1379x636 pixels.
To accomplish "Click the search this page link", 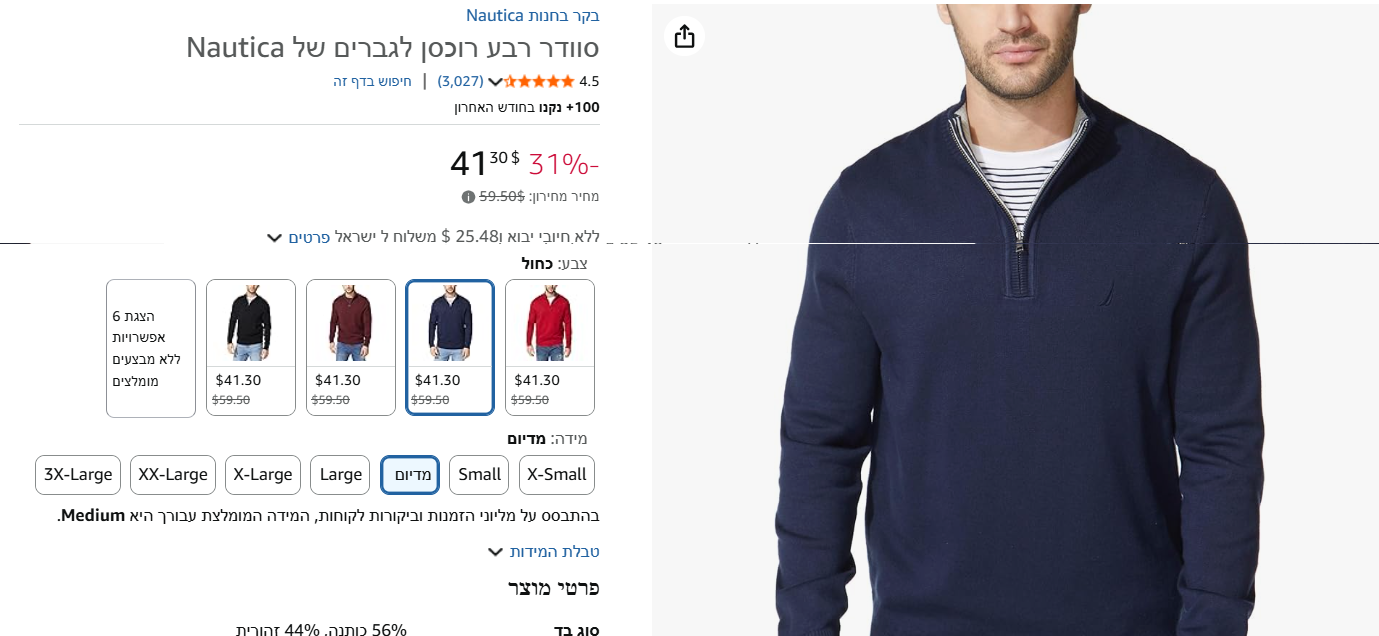I will coord(373,82).
